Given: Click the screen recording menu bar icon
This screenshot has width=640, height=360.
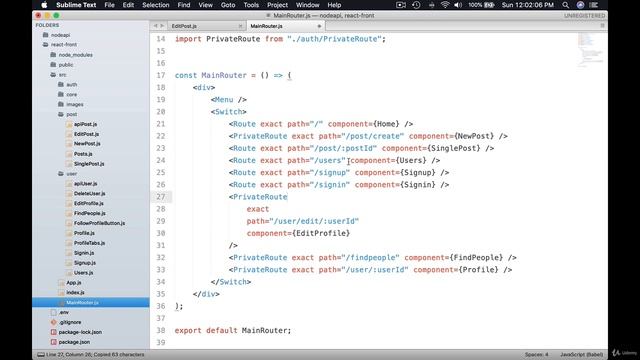Looking at the screenshot, I should tap(401, 5).
